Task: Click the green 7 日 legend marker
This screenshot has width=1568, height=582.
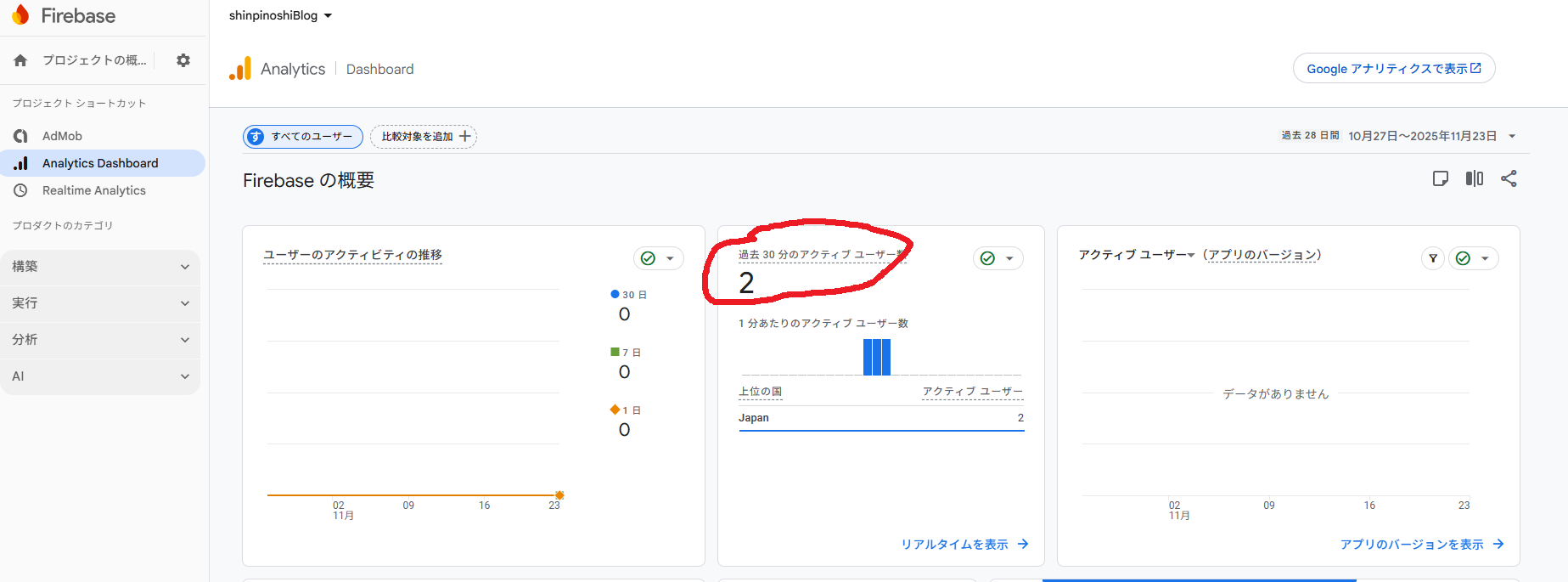Action: pyautogui.click(x=615, y=352)
